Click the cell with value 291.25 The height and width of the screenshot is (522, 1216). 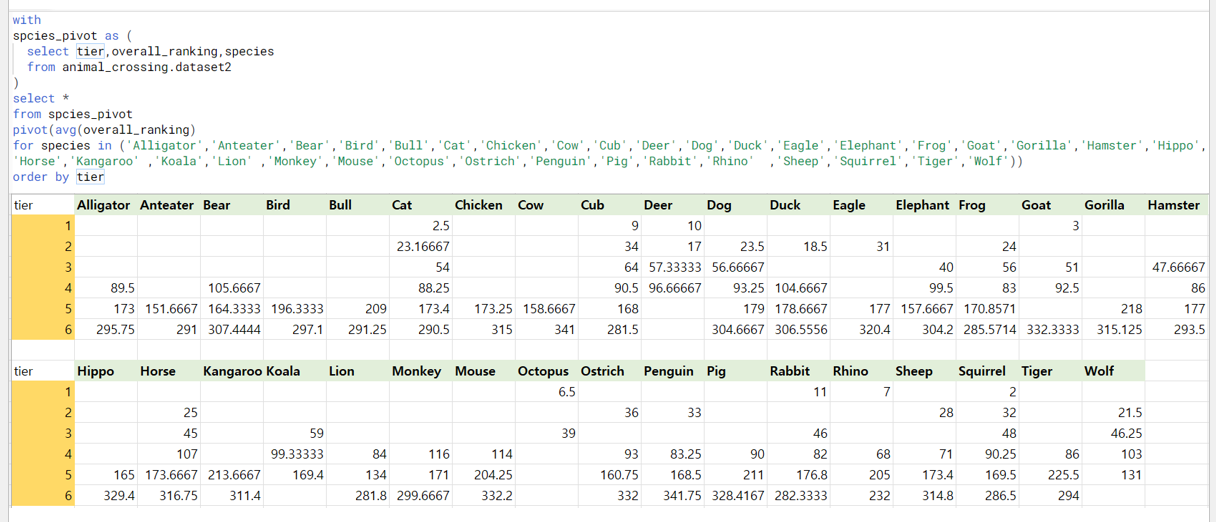click(x=367, y=329)
